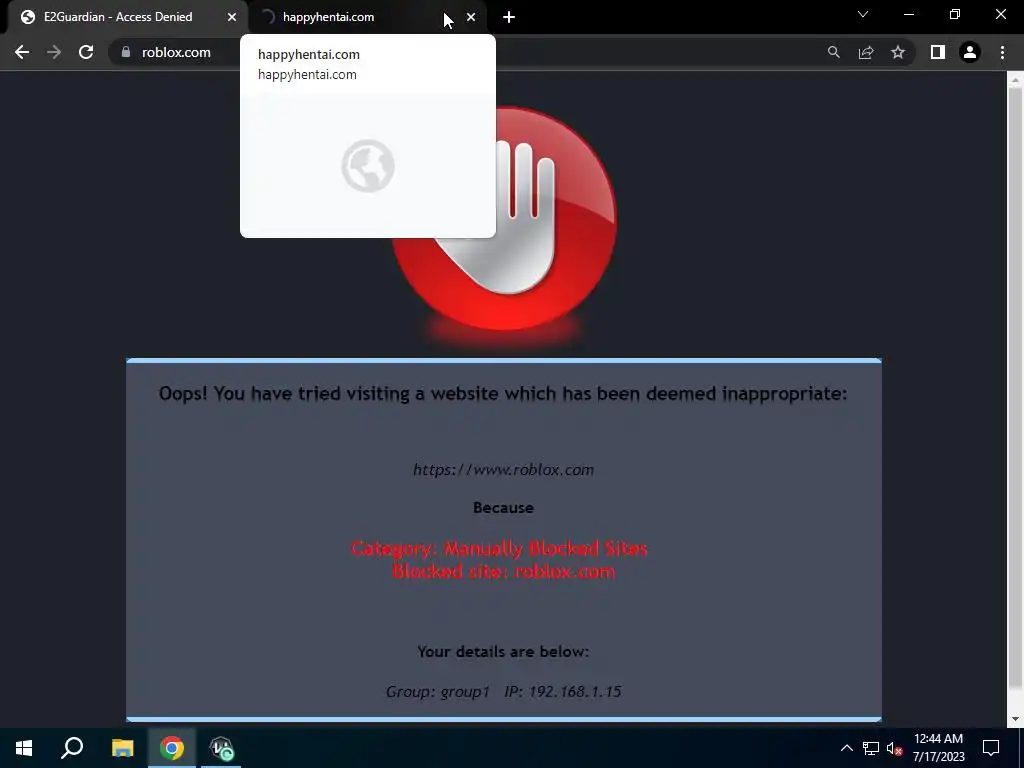Restore down the Chrome window

coord(955,14)
